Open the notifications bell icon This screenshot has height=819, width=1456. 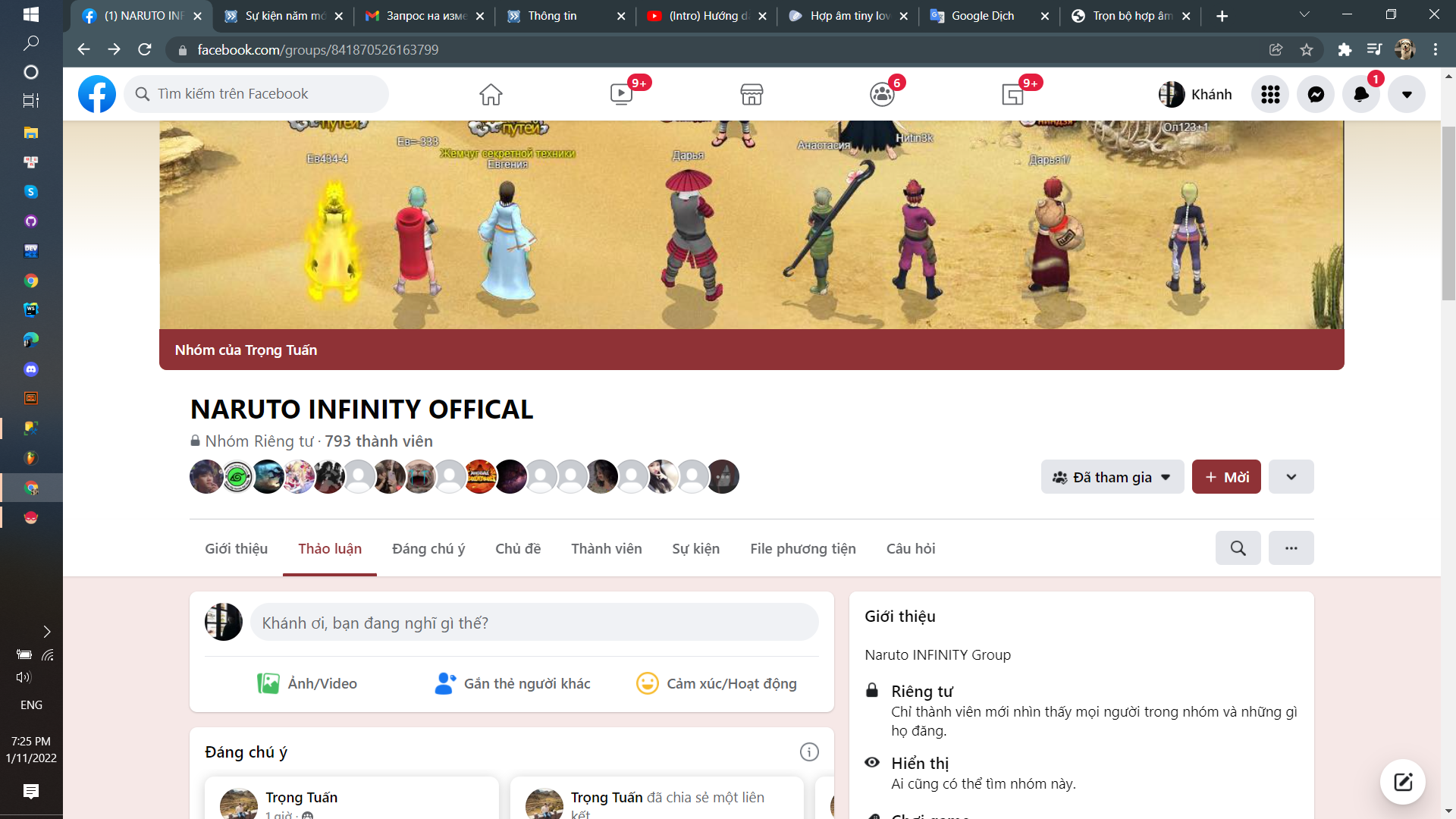coord(1361,94)
